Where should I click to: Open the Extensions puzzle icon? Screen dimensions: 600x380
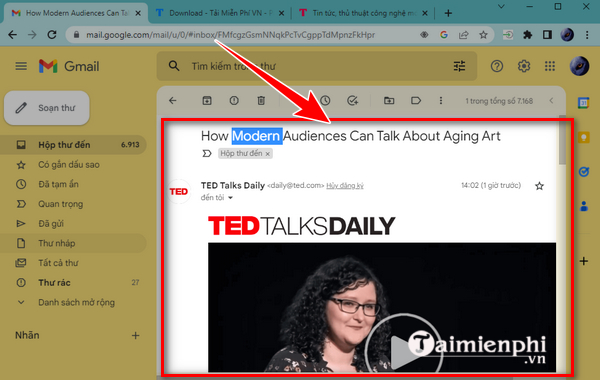pos(528,35)
